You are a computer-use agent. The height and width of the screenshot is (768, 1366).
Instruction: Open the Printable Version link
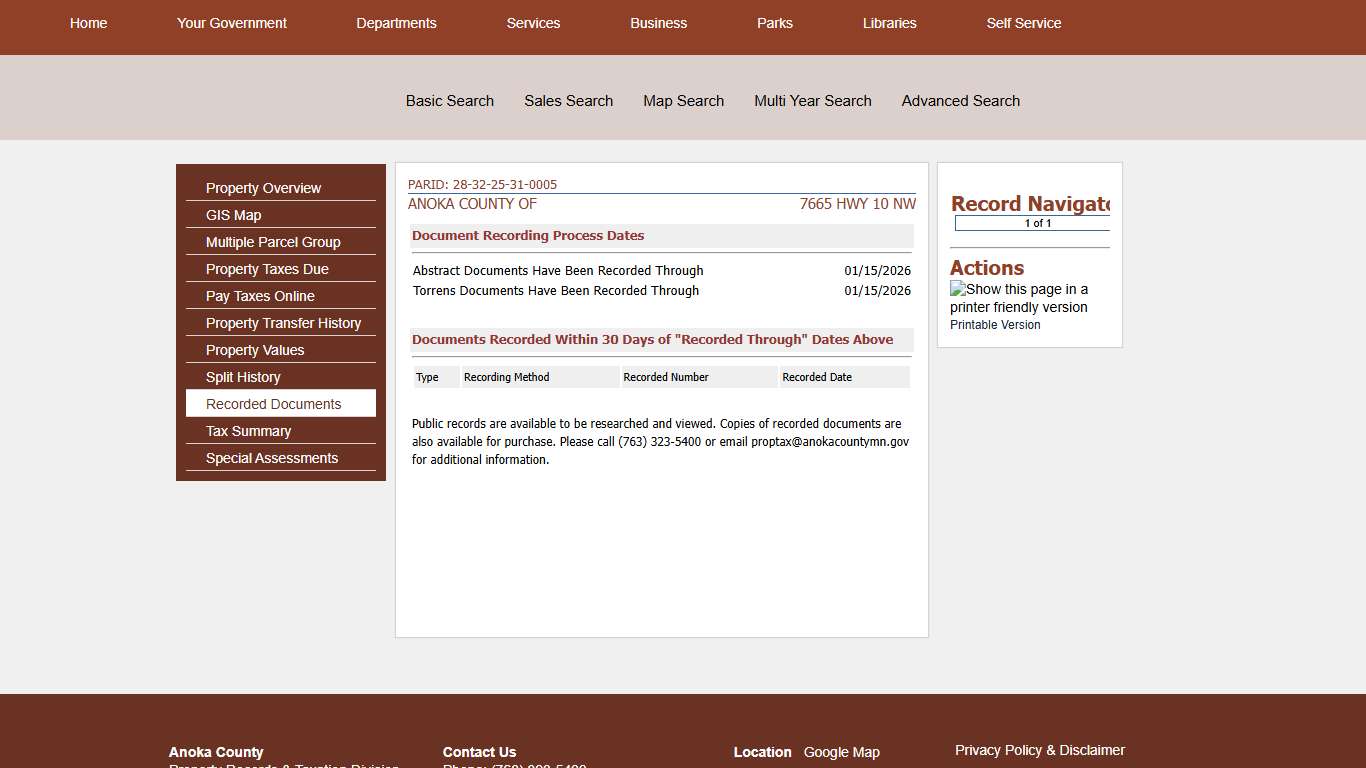click(x=995, y=325)
